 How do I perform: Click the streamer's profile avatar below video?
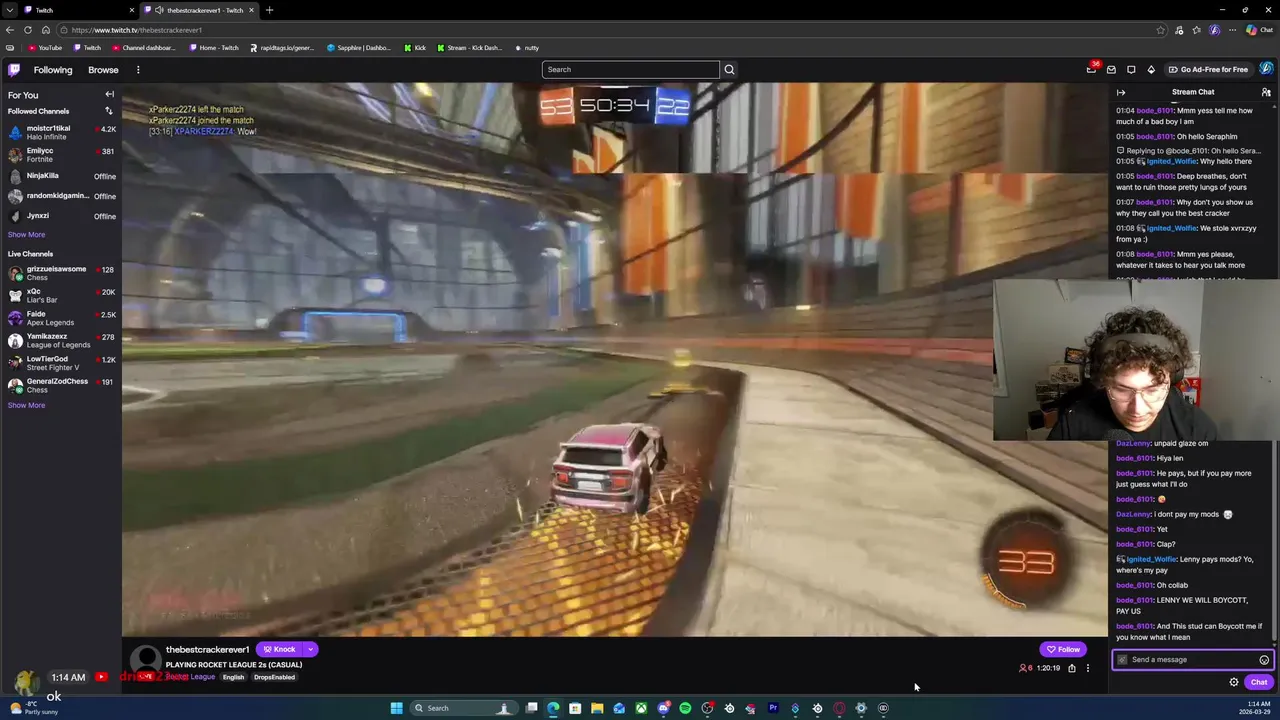[147, 659]
